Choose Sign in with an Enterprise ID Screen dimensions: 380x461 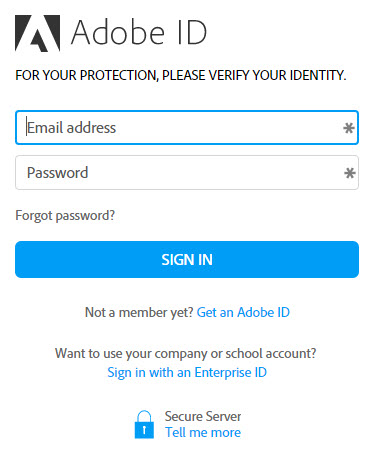(187, 372)
